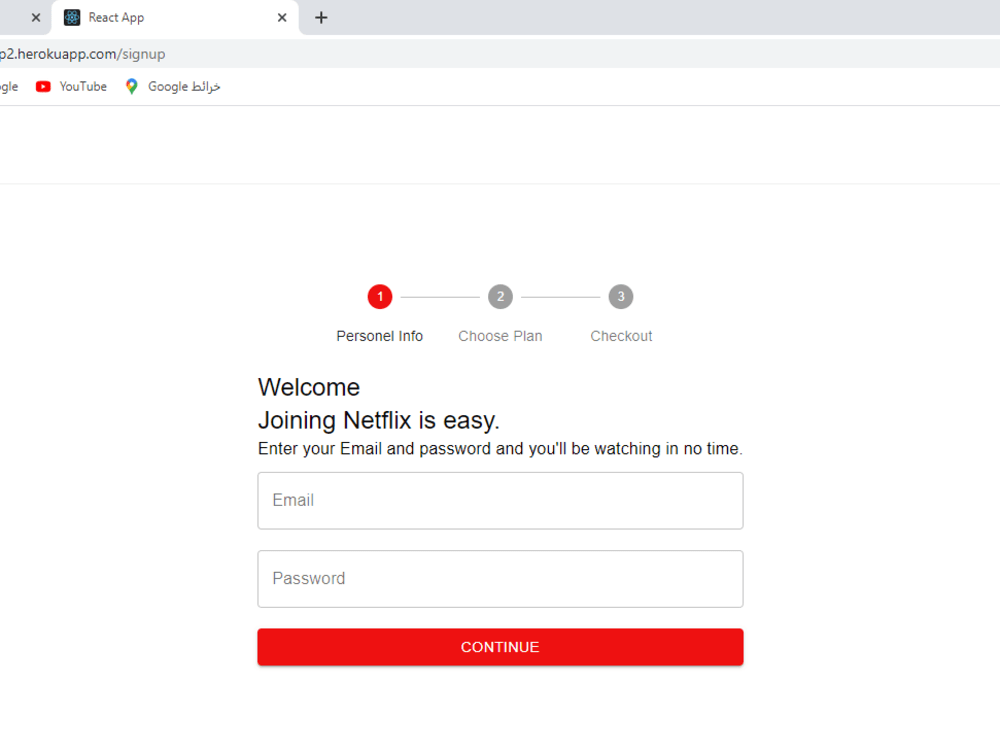Select step 1 circle in the signup stepper
The width and height of the screenshot is (1000, 750).
coord(380,296)
